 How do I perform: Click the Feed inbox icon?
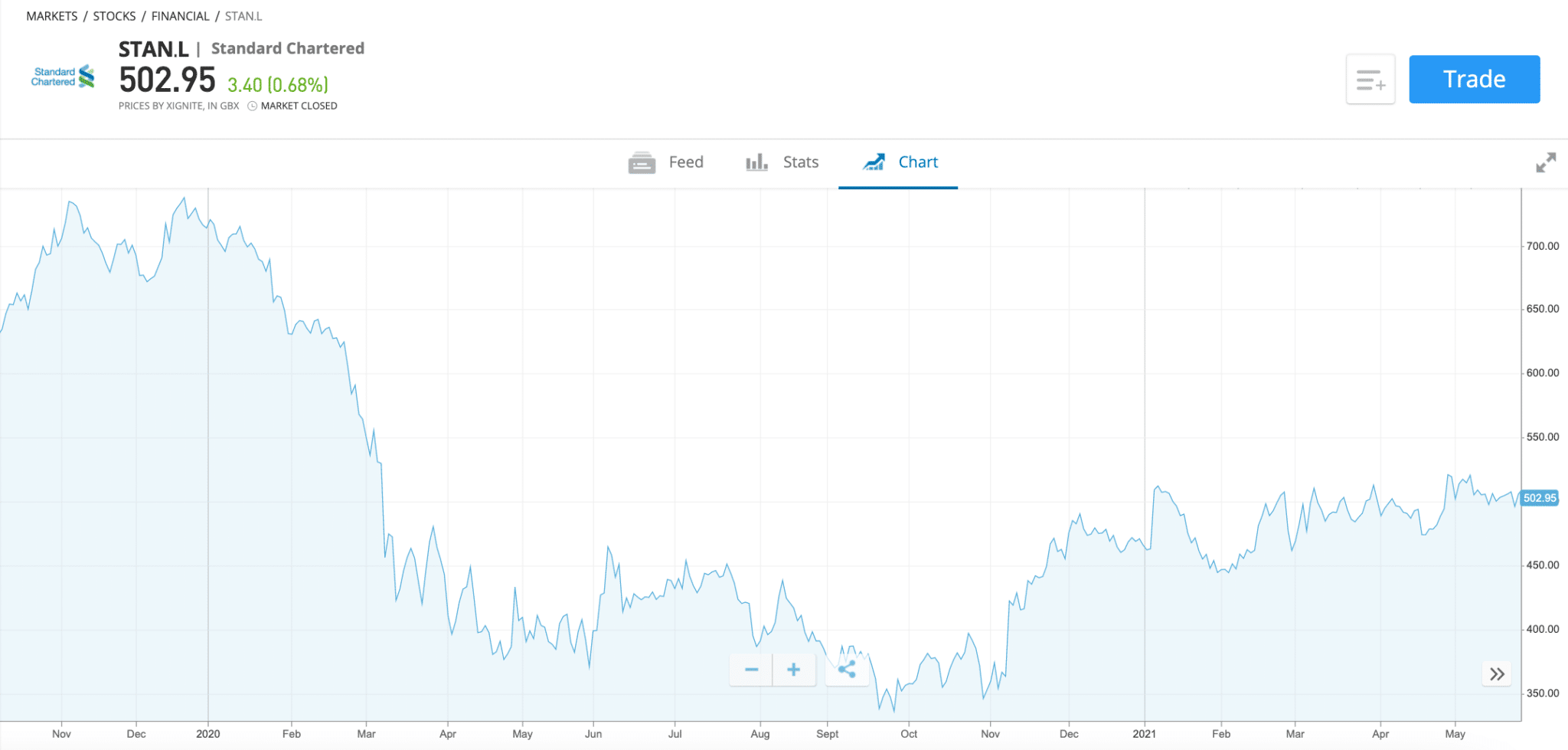coord(642,162)
